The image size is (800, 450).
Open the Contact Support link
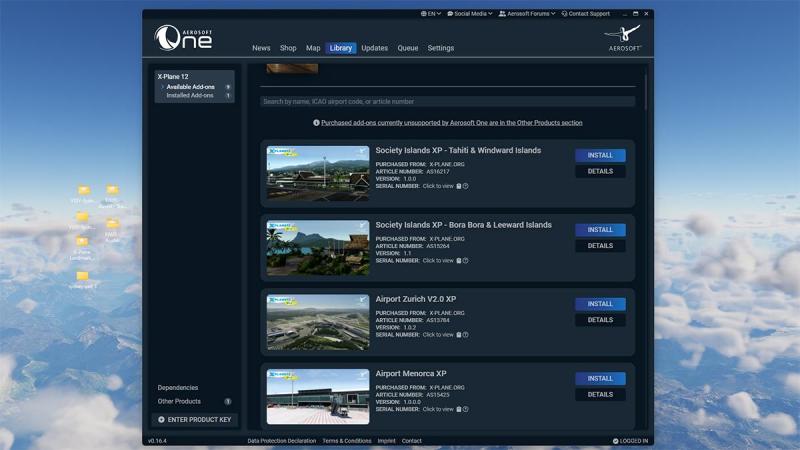point(586,14)
